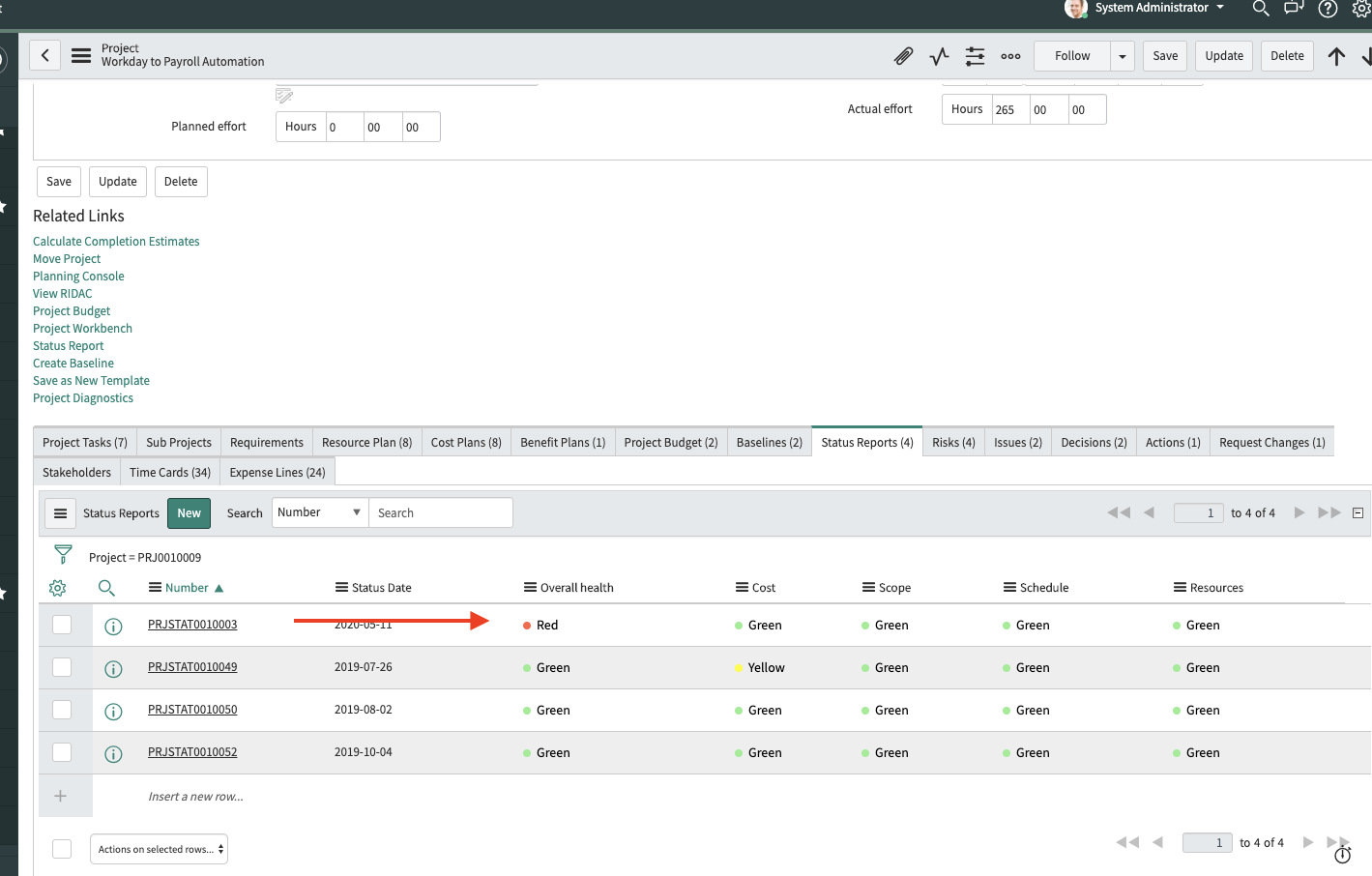The image size is (1372, 876).
Task: Switch to Resource Plan (8) tab
Action: pos(366,443)
